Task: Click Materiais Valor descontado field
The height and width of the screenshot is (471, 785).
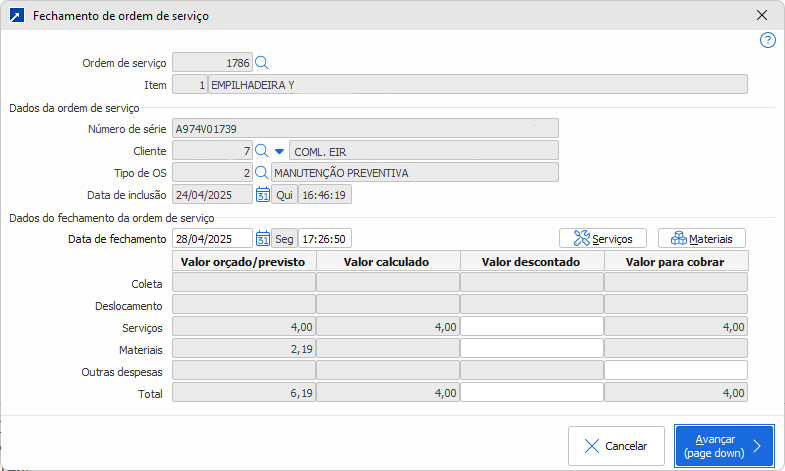Action: tap(531, 348)
